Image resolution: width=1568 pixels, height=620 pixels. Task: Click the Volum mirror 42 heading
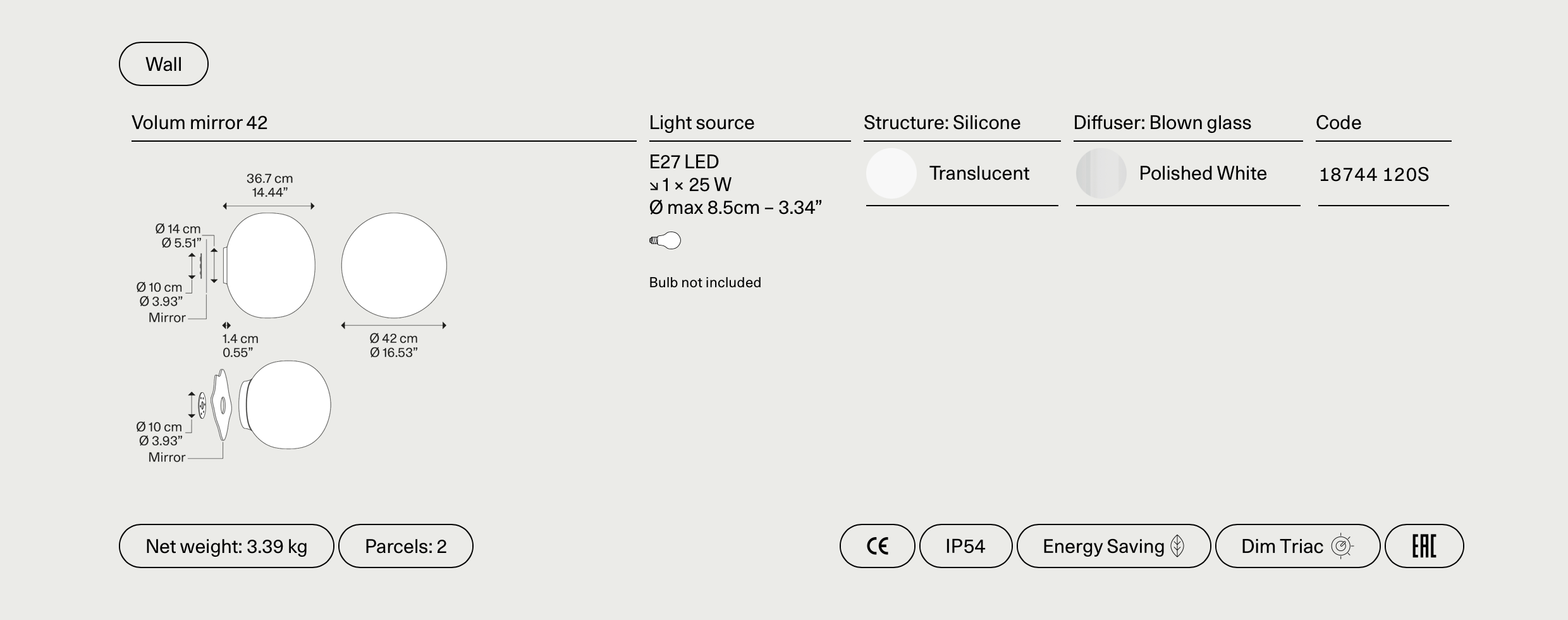tap(199, 123)
